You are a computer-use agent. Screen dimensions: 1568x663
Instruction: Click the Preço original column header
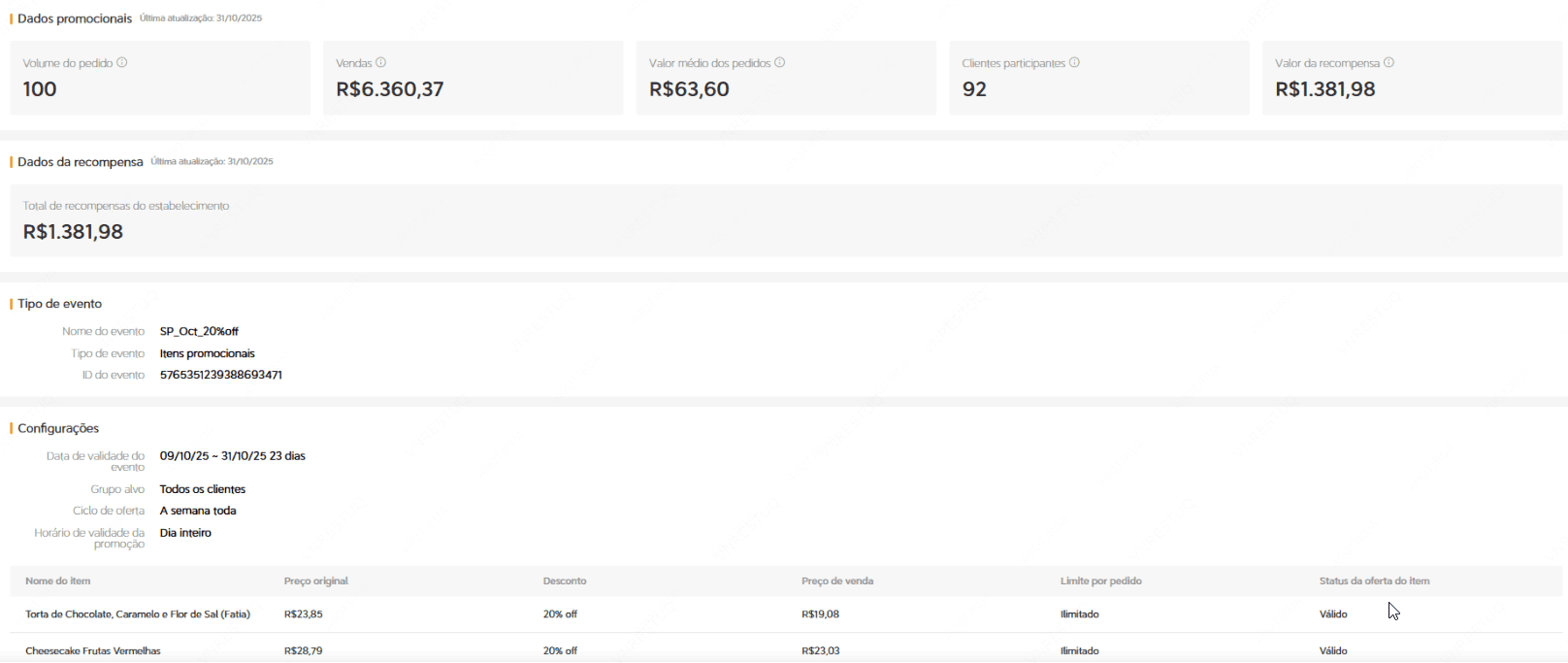click(315, 580)
